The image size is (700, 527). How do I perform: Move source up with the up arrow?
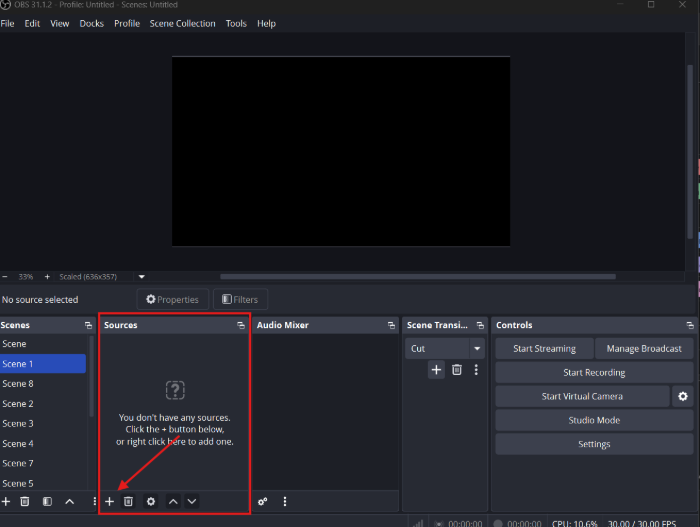tap(173, 501)
